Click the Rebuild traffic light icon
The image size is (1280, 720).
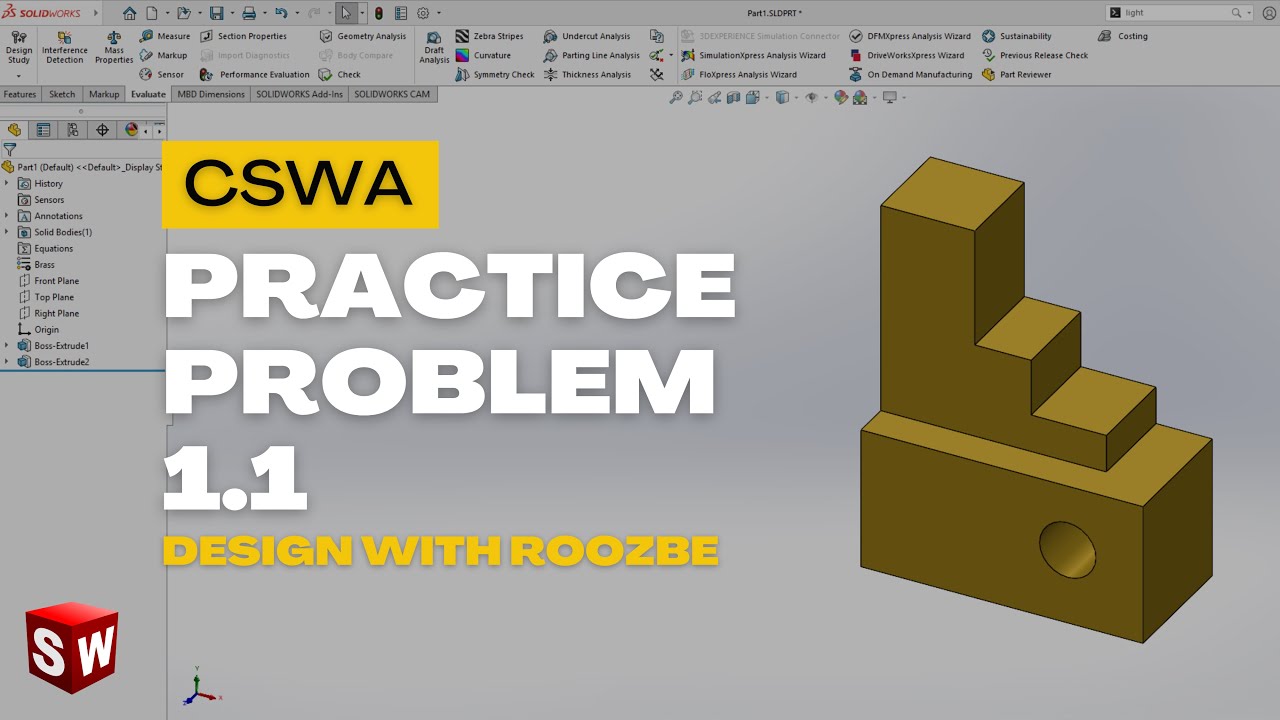(x=379, y=13)
